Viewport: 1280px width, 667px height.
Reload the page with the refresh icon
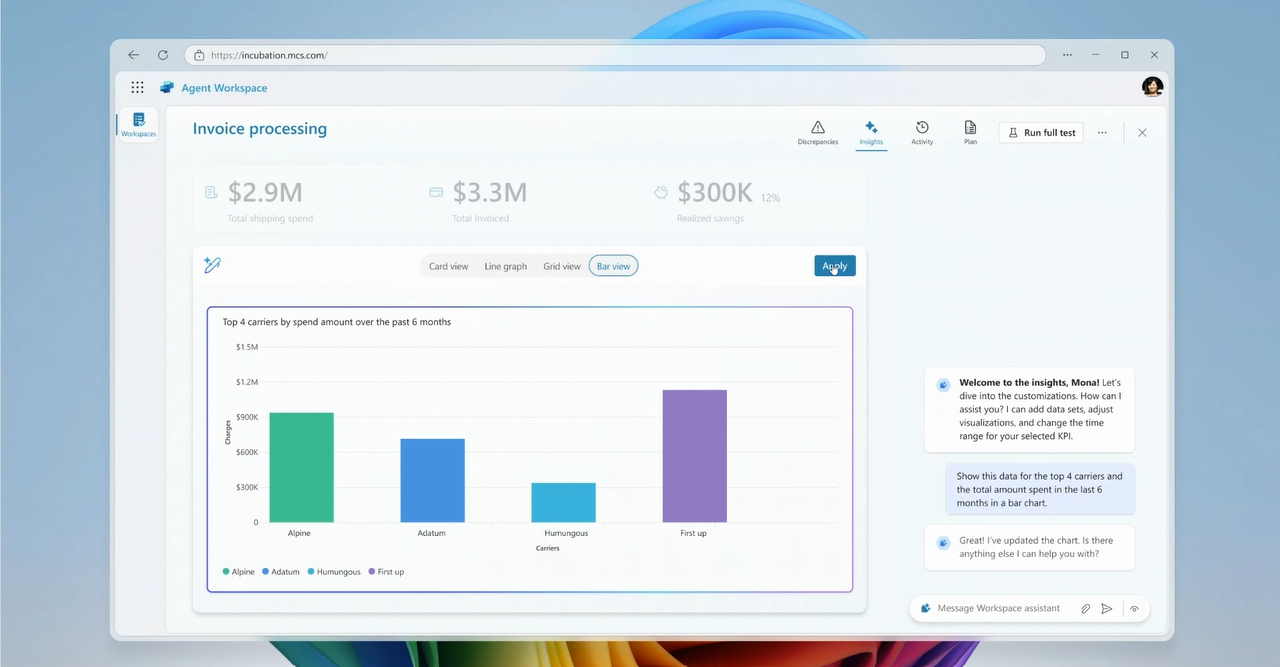point(163,55)
